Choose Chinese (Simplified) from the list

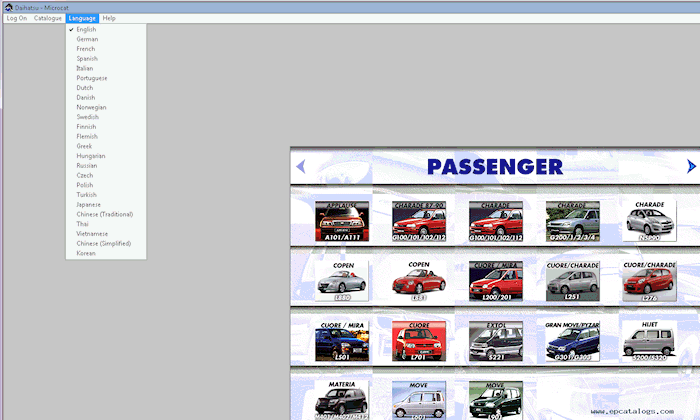(x=104, y=243)
